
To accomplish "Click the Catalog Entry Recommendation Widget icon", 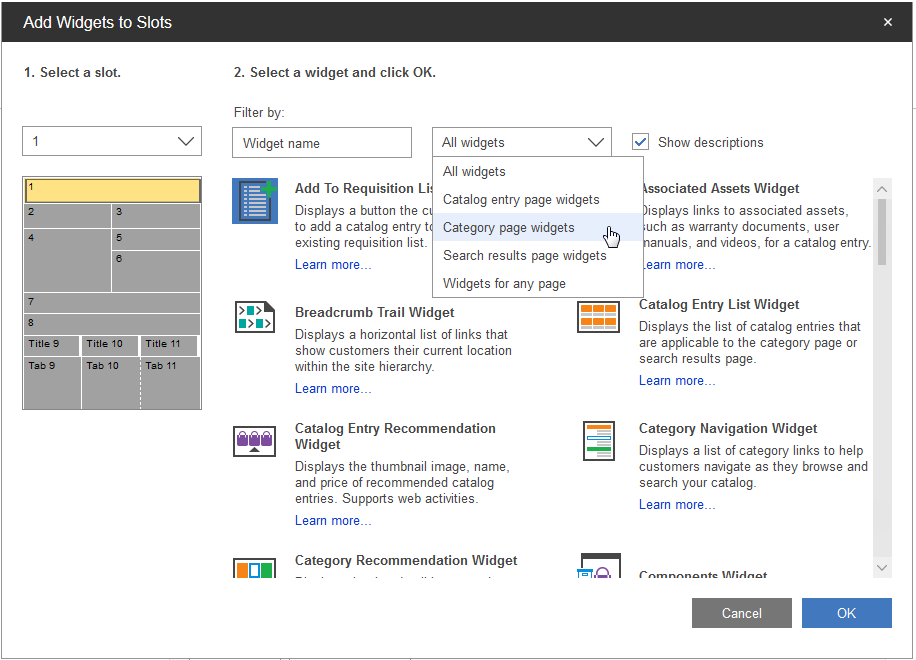I will [254, 440].
